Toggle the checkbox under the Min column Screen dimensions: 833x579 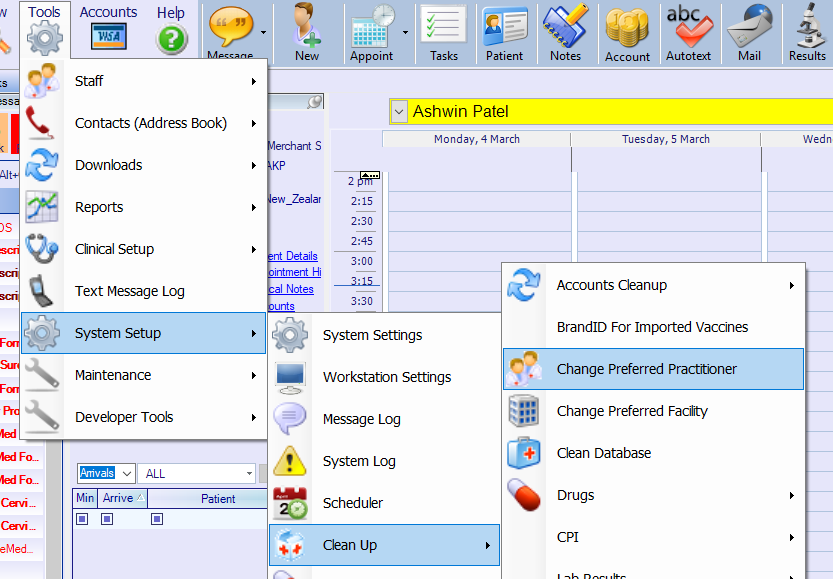pyautogui.click(x=82, y=518)
